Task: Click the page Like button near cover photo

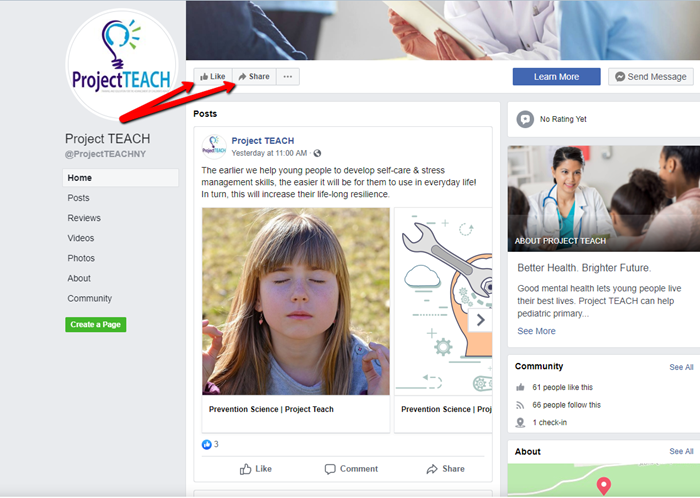Action: (x=213, y=77)
